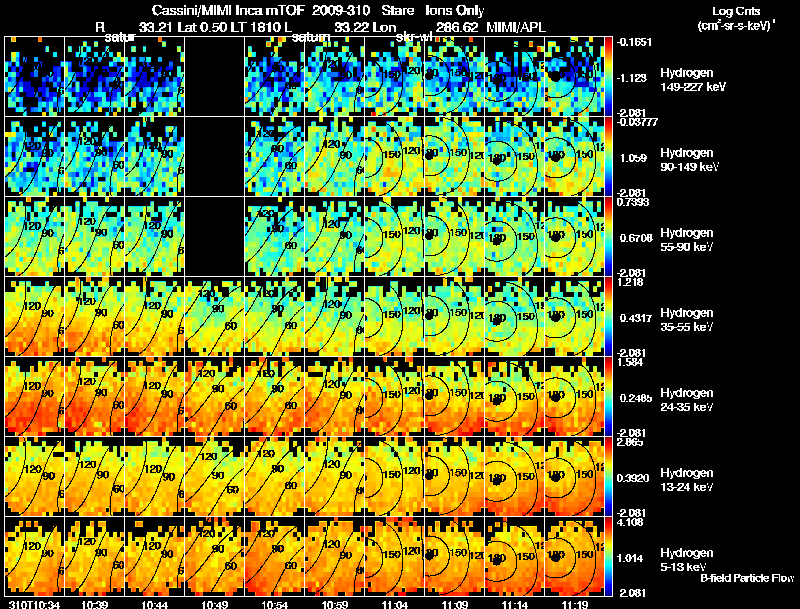Click the 11:09 time label
The height and width of the screenshot is (609, 800).
click(x=455, y=604)
